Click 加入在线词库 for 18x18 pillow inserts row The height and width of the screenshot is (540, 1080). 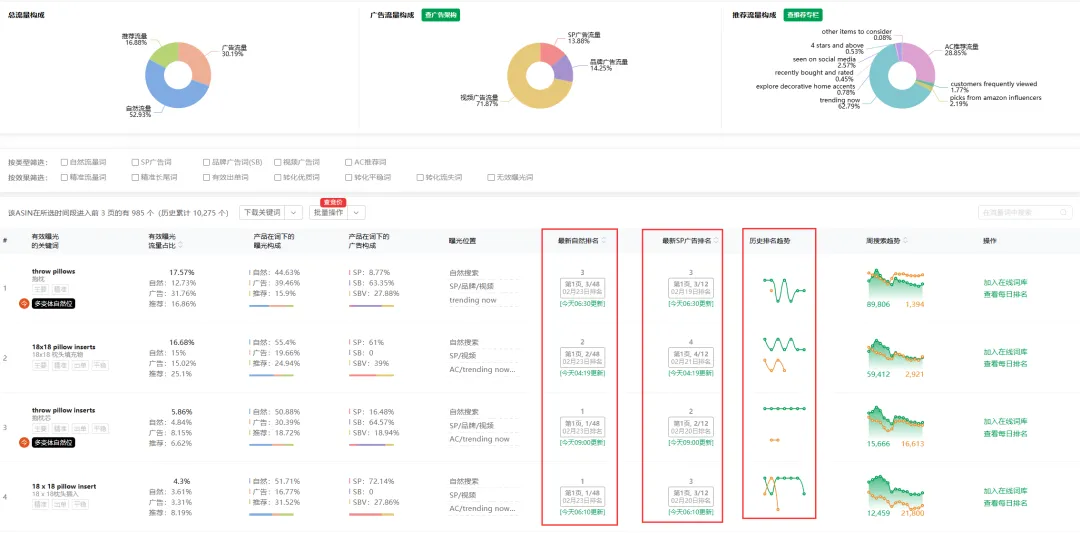[x=1006, y=352]
